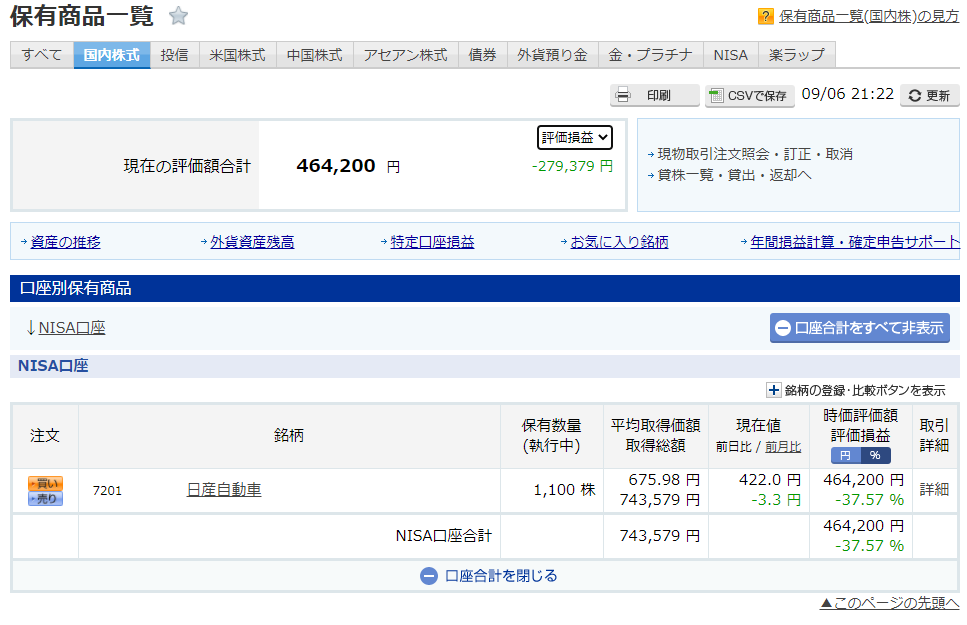Open 現物取引注文照会・訂正・取消 link

click(755, 154)
